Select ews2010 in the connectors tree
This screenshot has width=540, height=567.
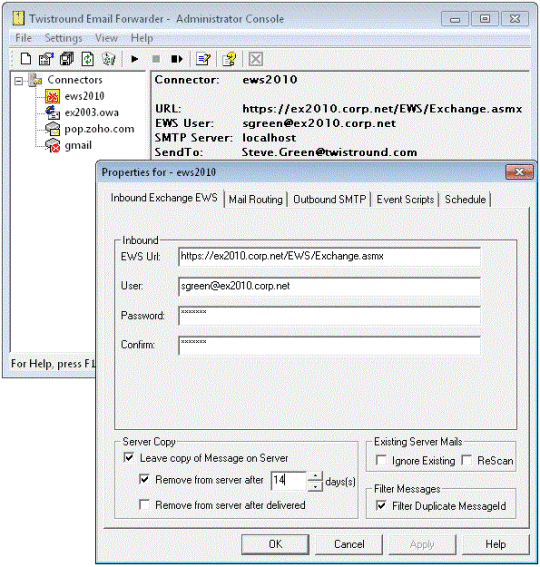pos(84,96)
